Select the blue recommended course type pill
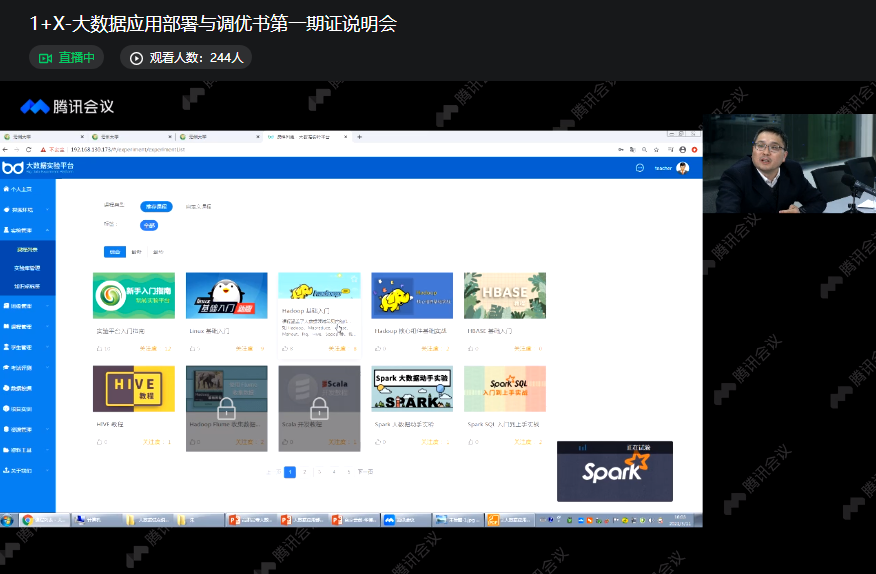This screenshot has height=574, width=876. [155, 206]
